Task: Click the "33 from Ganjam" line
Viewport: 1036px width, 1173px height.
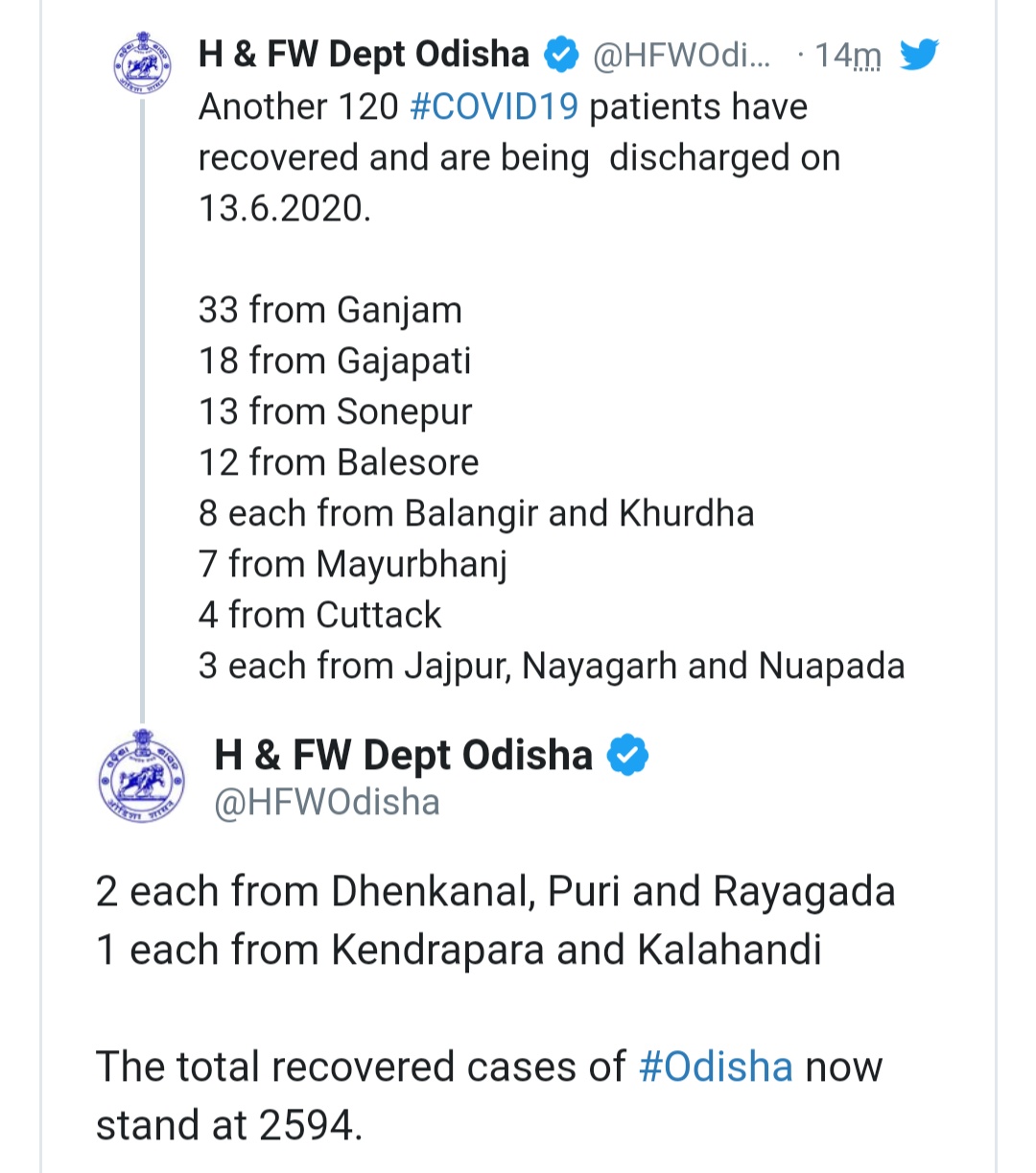Action: 330,310
